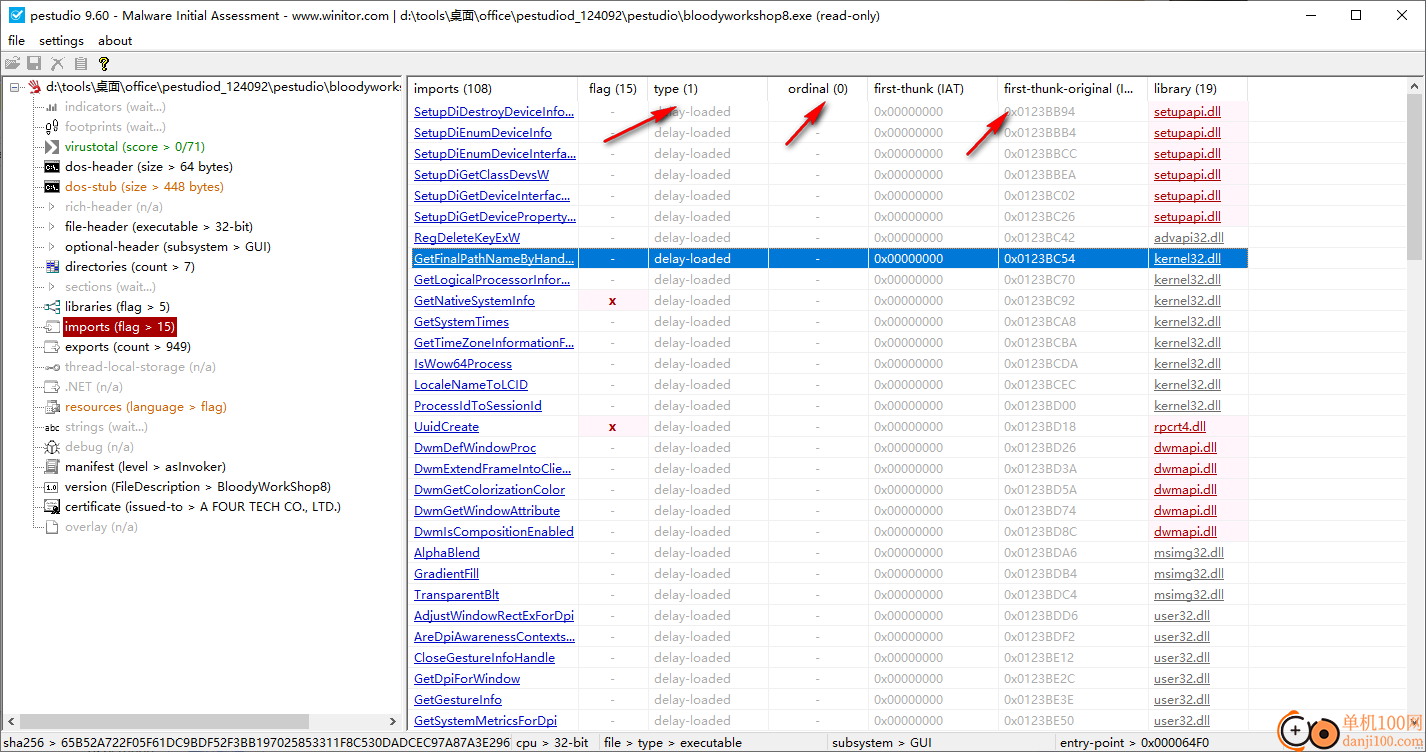Sort by the library (19) column header
Viewport: 1426px width, 752px height.
pos(1197,89)
